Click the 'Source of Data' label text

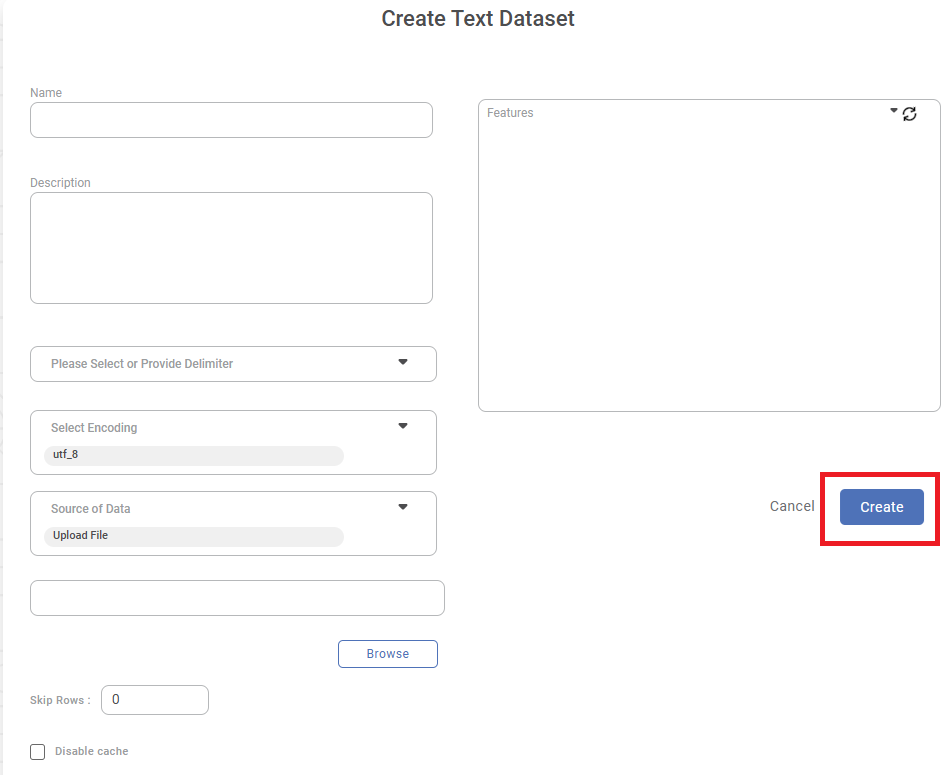[x=91, y=509]
